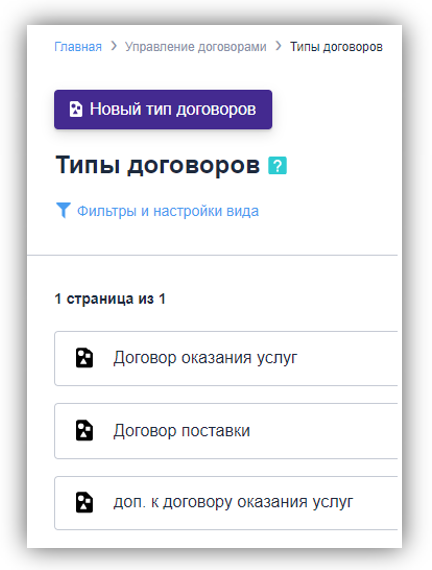Click the 1 страница из 1 pagination text

tap(110, 299)
